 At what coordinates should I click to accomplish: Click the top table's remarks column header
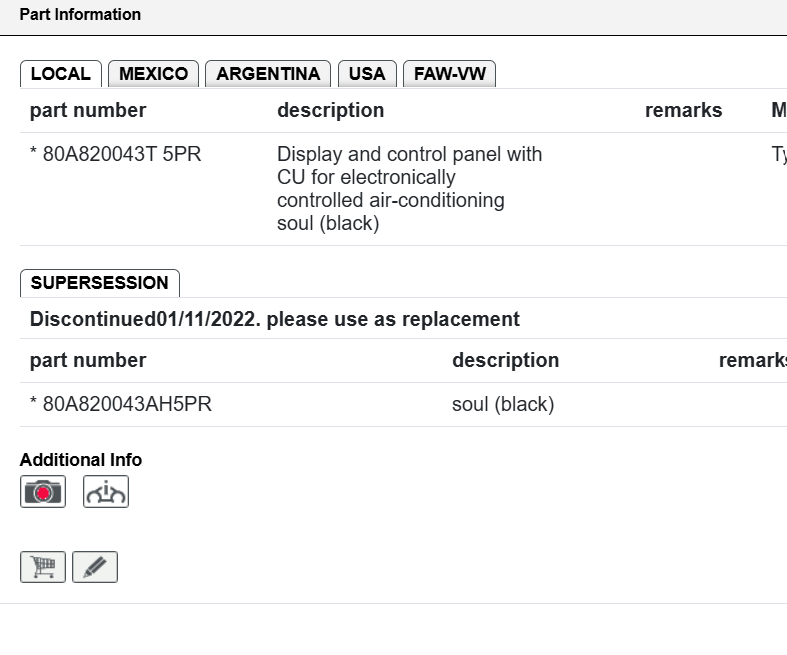click(683, 111)
